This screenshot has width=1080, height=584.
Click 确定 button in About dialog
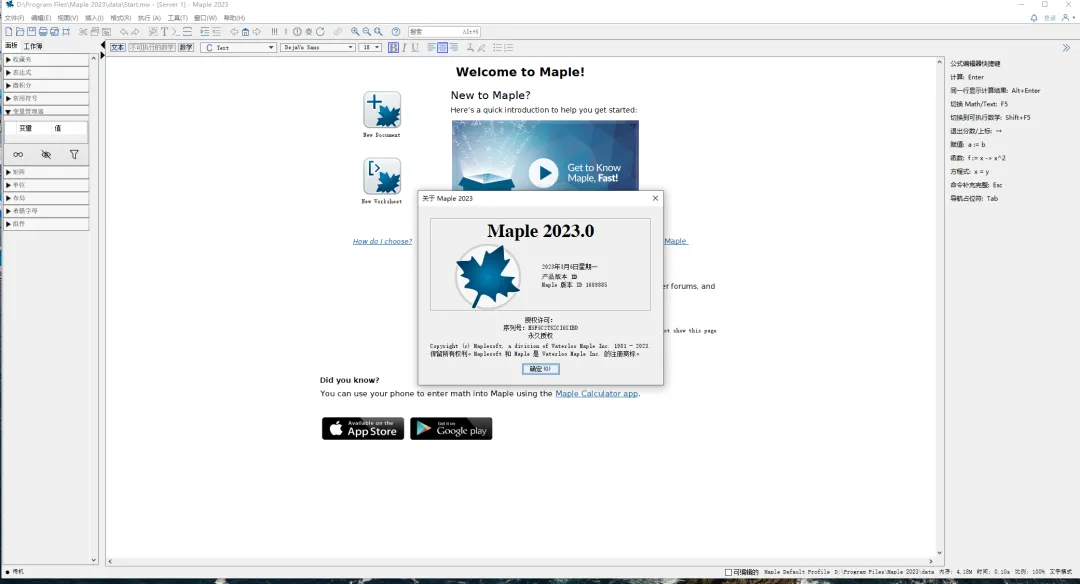541,369
